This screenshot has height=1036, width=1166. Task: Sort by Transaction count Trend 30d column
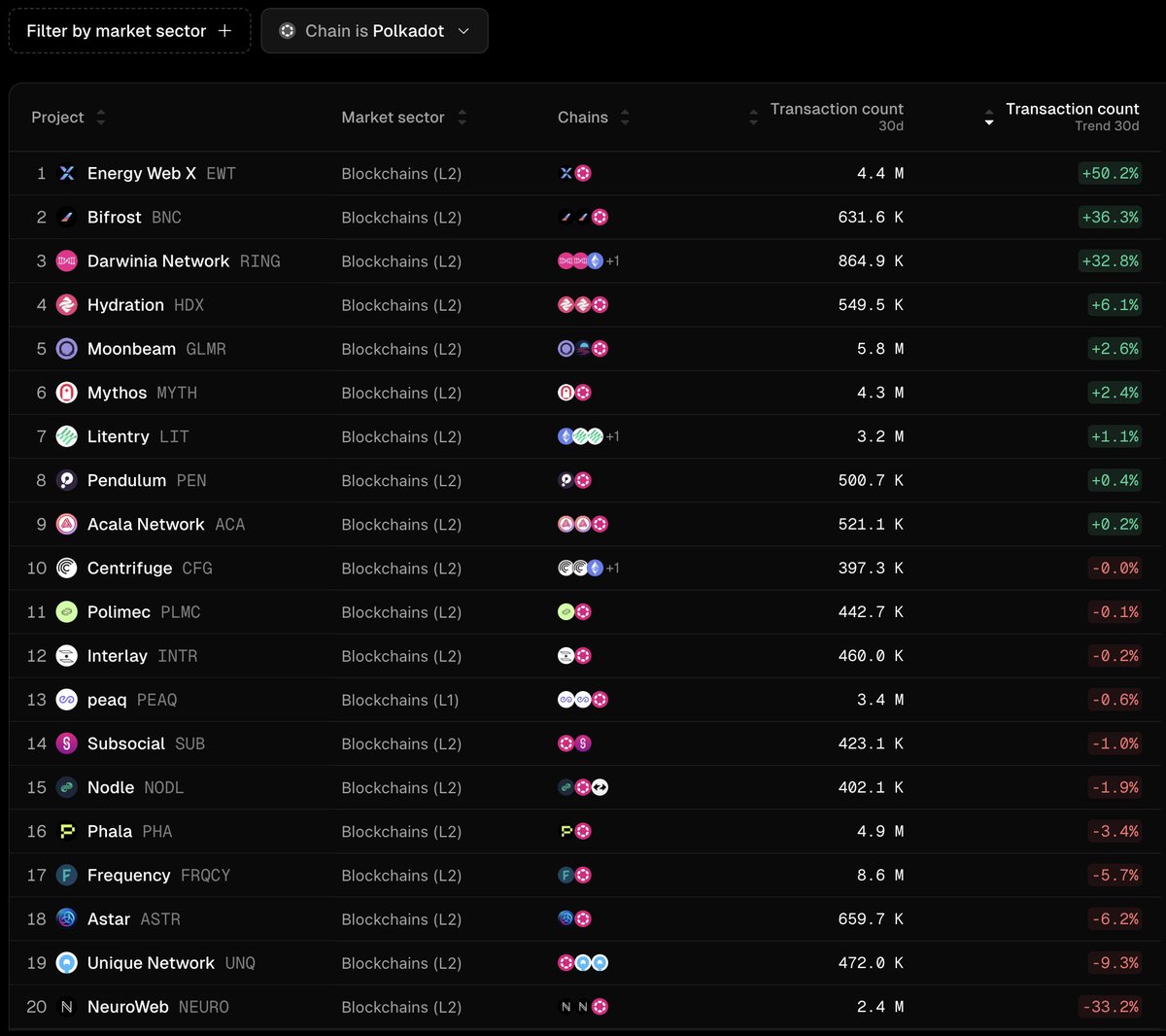pyautogui.click(x=1062, y=117)
